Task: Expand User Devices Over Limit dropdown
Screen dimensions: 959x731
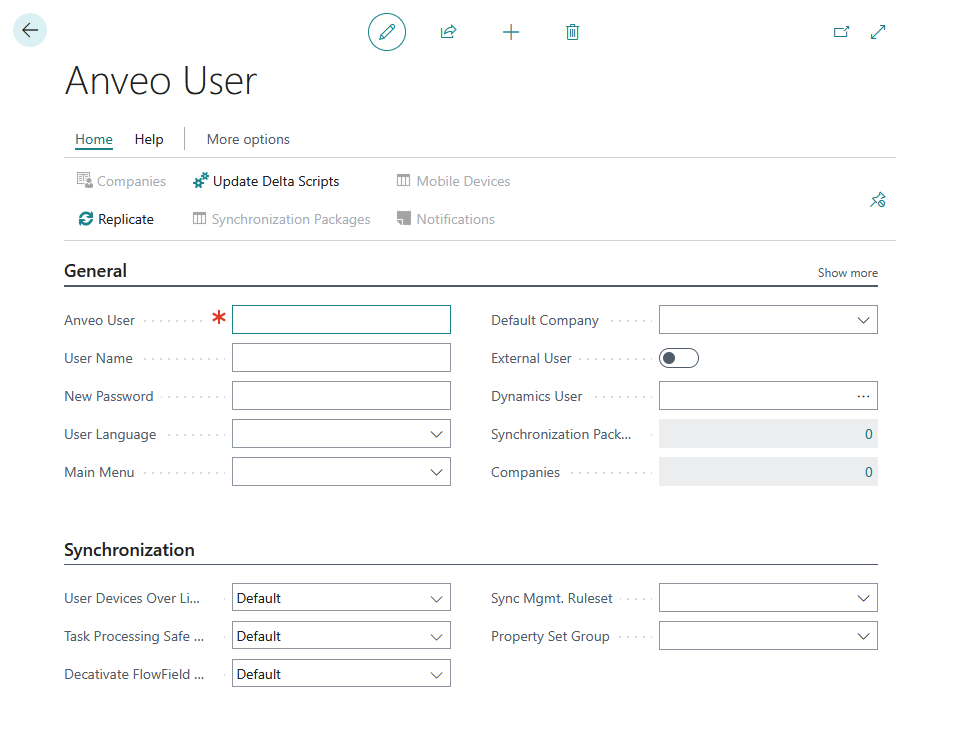Action: (x=436, y=599)
